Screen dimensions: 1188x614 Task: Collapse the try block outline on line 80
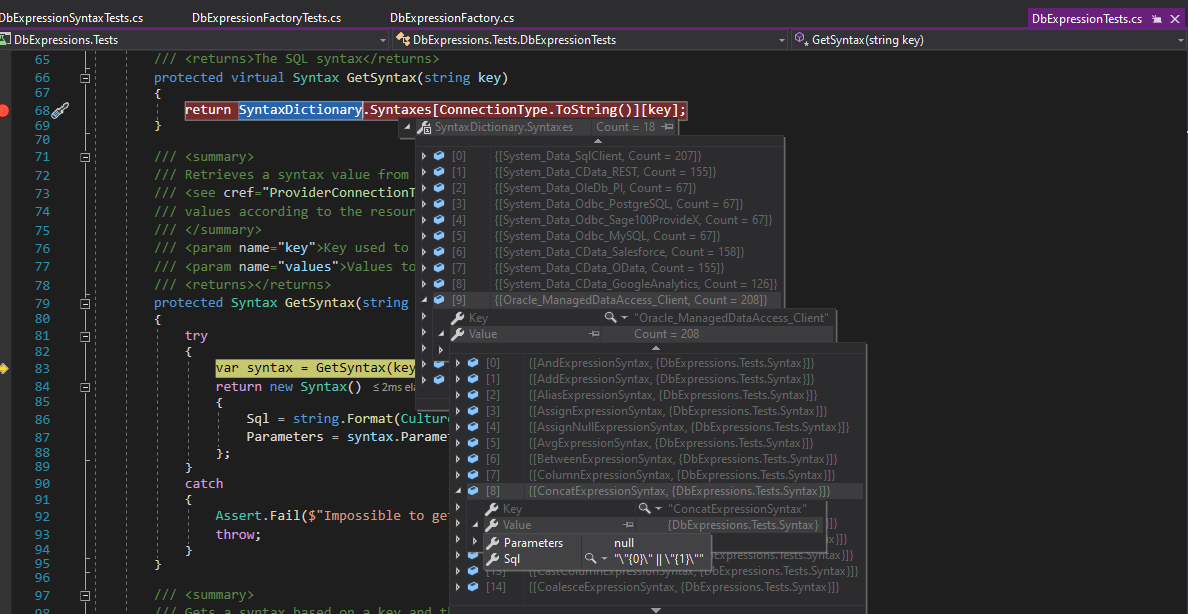pyautogui.click(x=85, y=336)
